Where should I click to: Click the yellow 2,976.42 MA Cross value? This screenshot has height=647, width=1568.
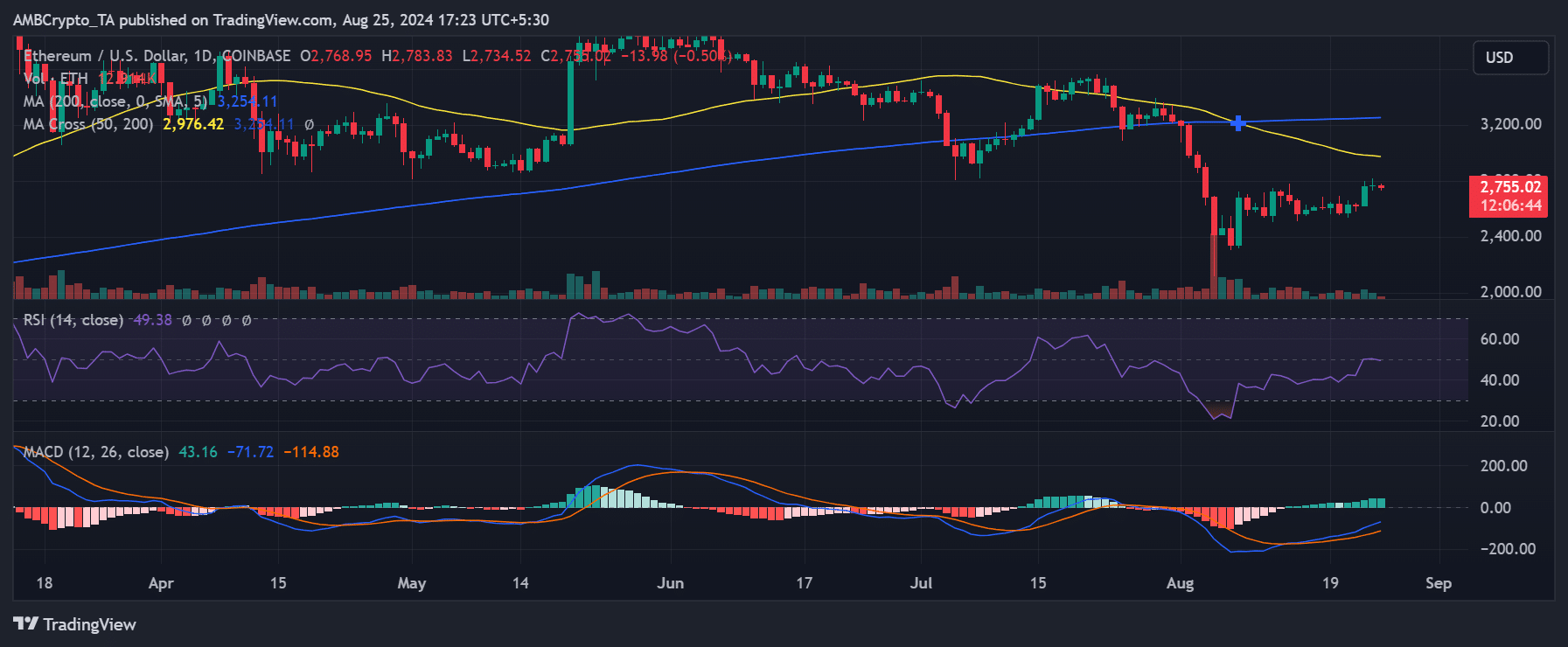tap(193, 124)
